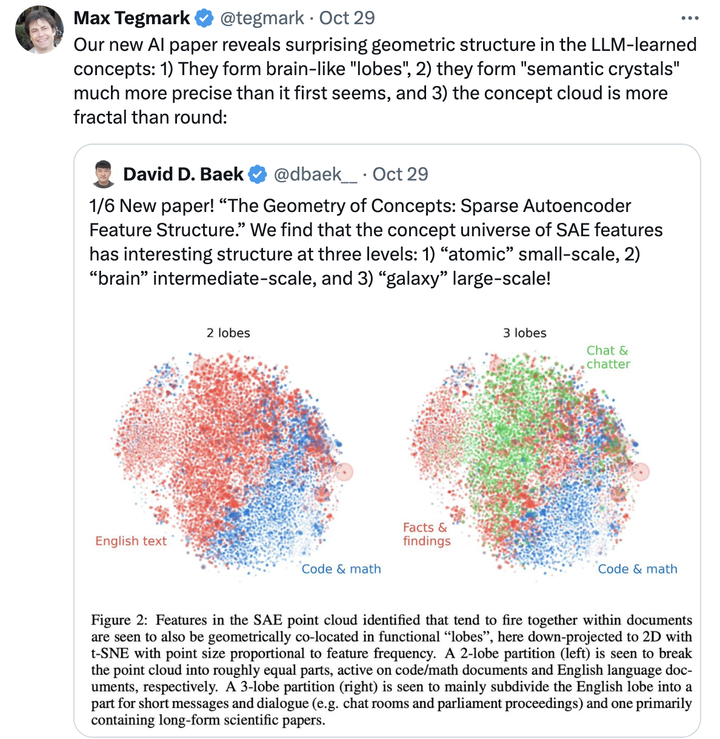The image size is (720, 739).
Task: Click the verified badge beside David D. Baek
Action: (257, 175)
